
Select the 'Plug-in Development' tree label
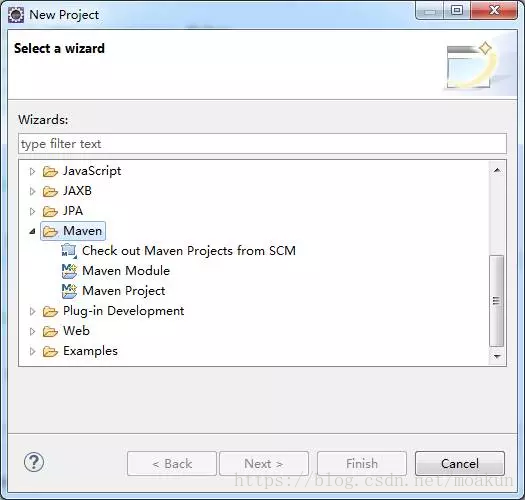click(x=124, y=311)
